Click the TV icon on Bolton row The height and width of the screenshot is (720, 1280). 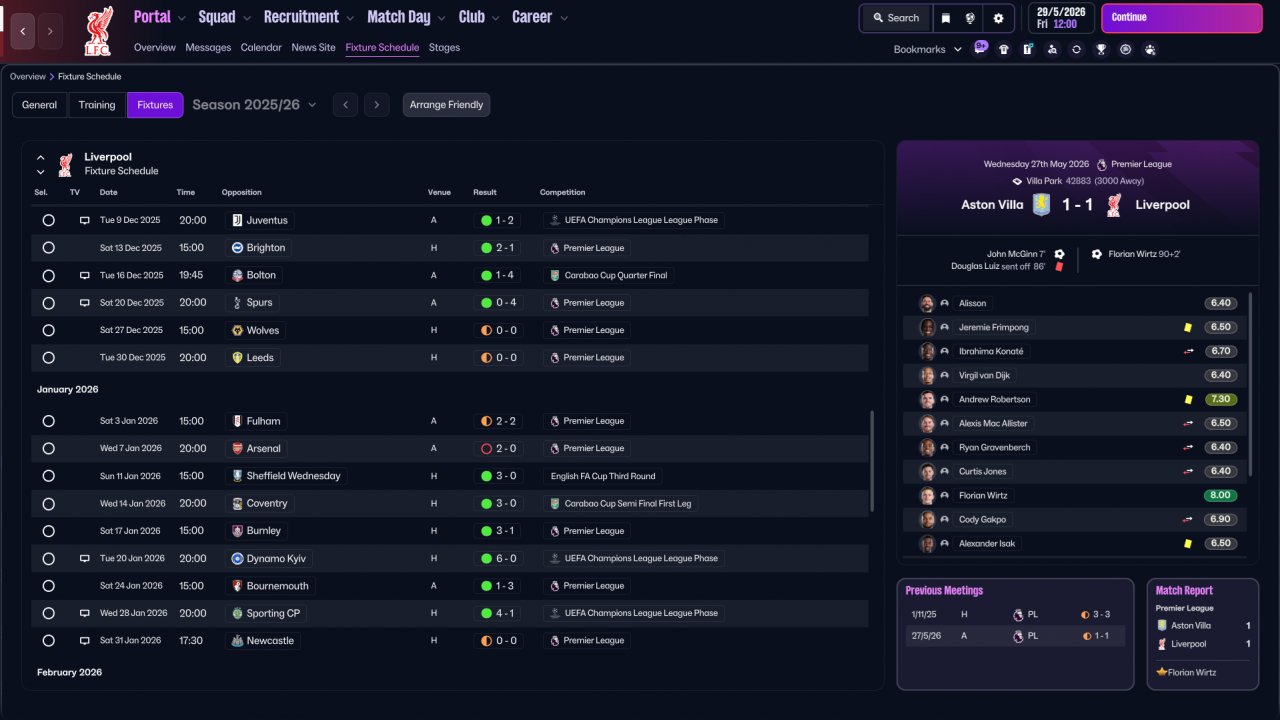tap(84, 275)
